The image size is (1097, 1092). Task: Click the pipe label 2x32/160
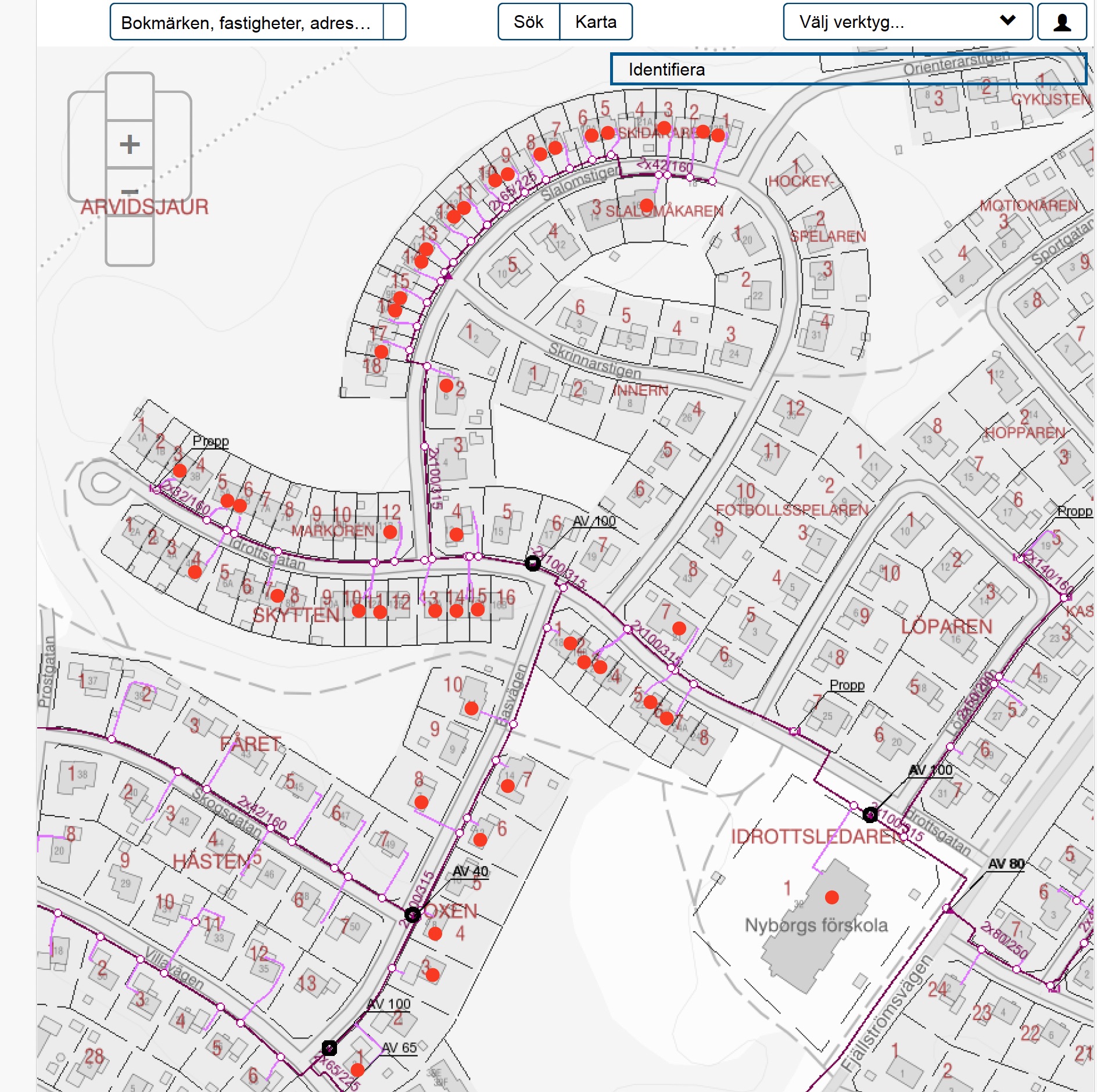pos(185,497)
